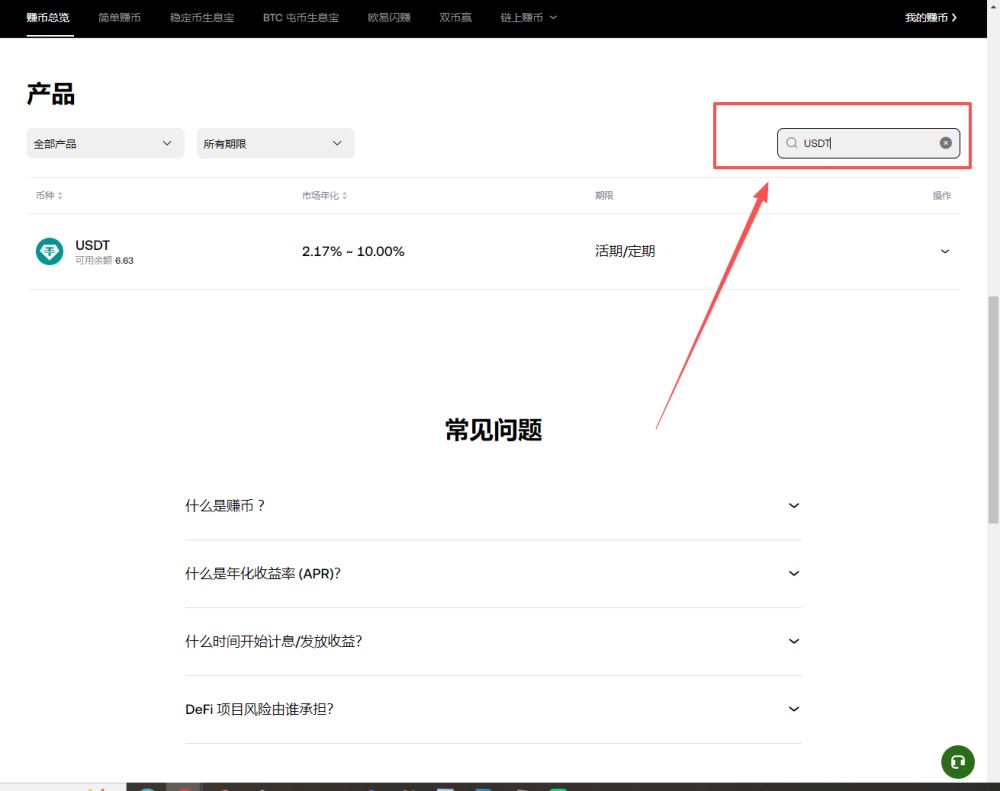Expand the 什么是年化收益率 (APR)? question

493,573
